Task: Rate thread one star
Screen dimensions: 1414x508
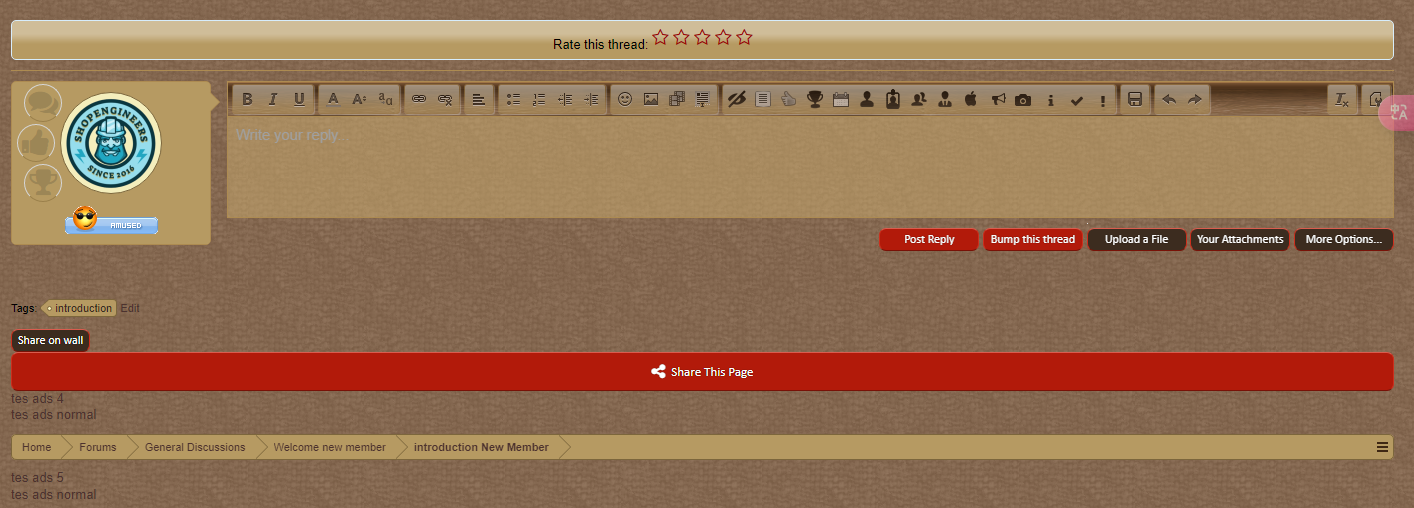Action: [660, 37]
